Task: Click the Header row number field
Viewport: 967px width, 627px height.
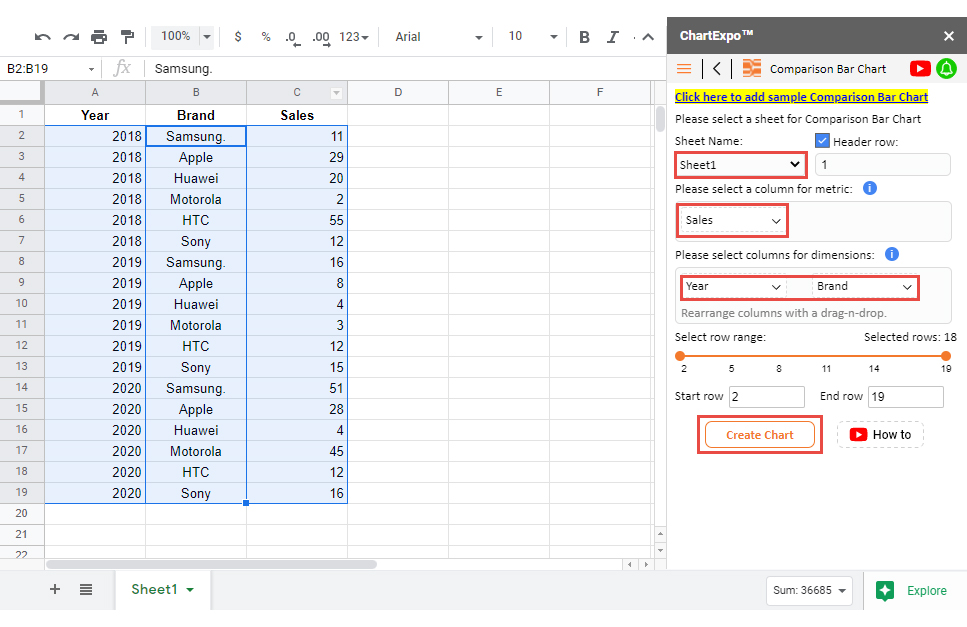Action: [883, 165]
